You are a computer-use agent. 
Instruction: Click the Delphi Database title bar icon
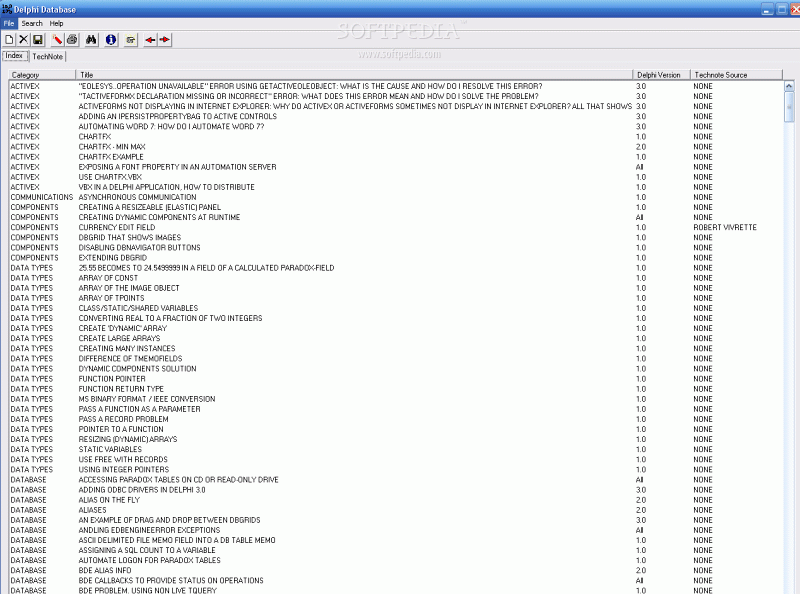tap(7, 9)
